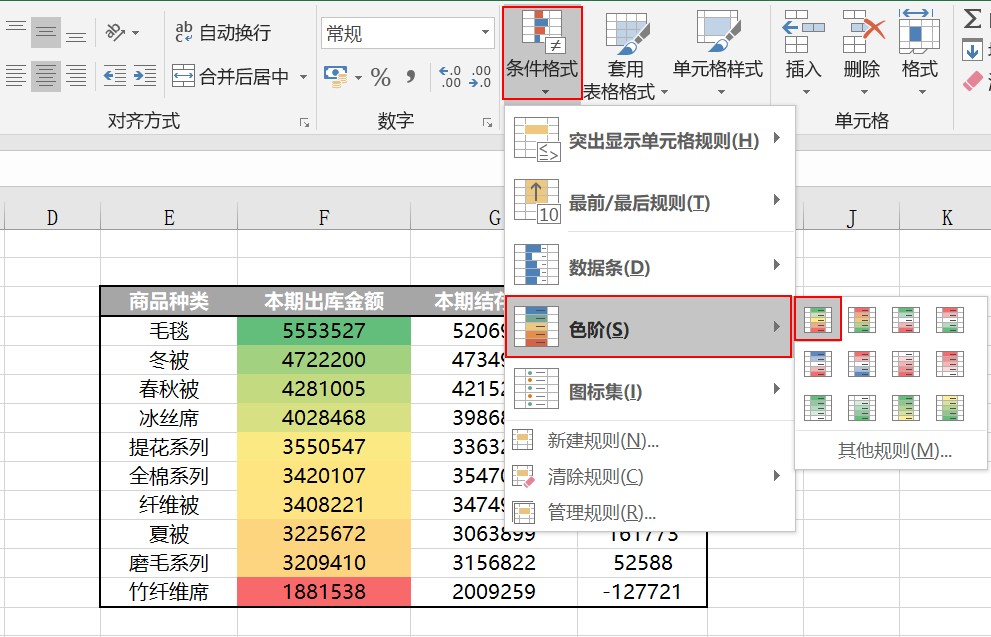Choose green-white-red color scale
The image size is (991, 637).
tap(906, 319)
